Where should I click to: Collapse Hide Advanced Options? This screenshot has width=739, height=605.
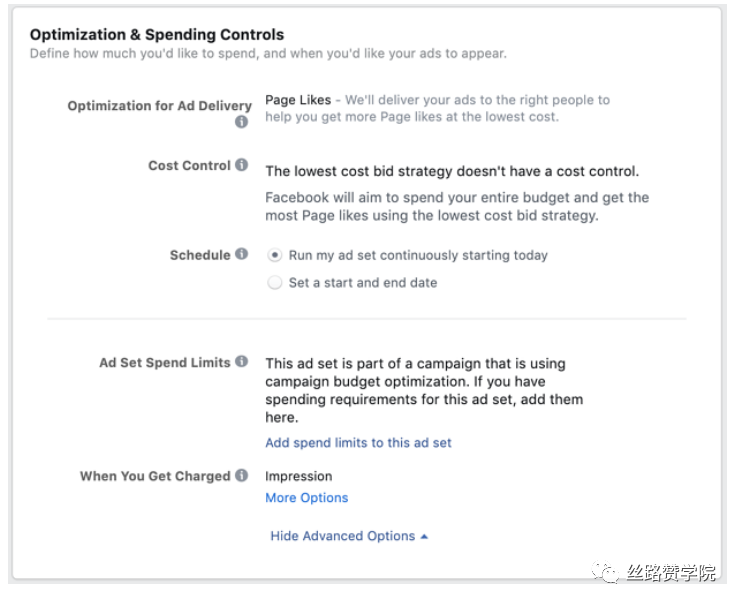pos(349,536)
